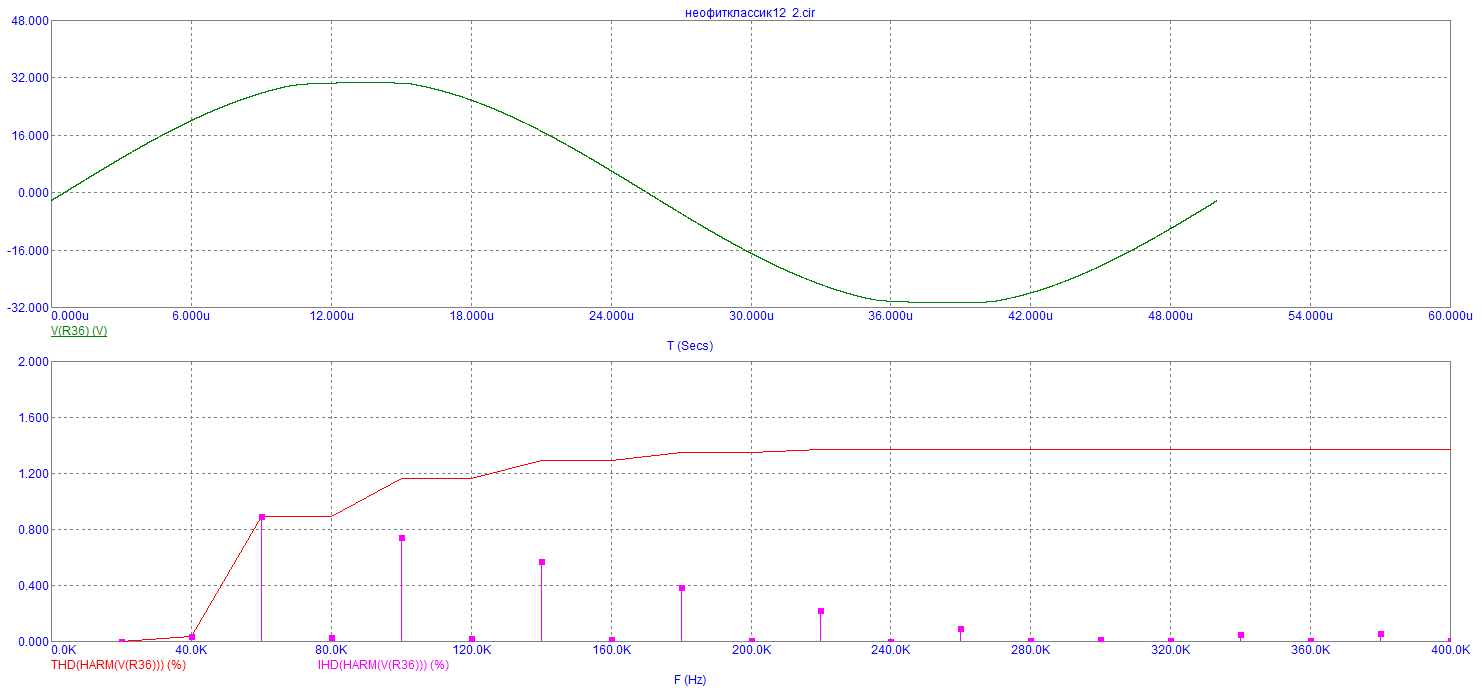The image size is (1482, 700).
Task: Click the plot title неофитклассик12_2.cir
Action: point(749,12)
